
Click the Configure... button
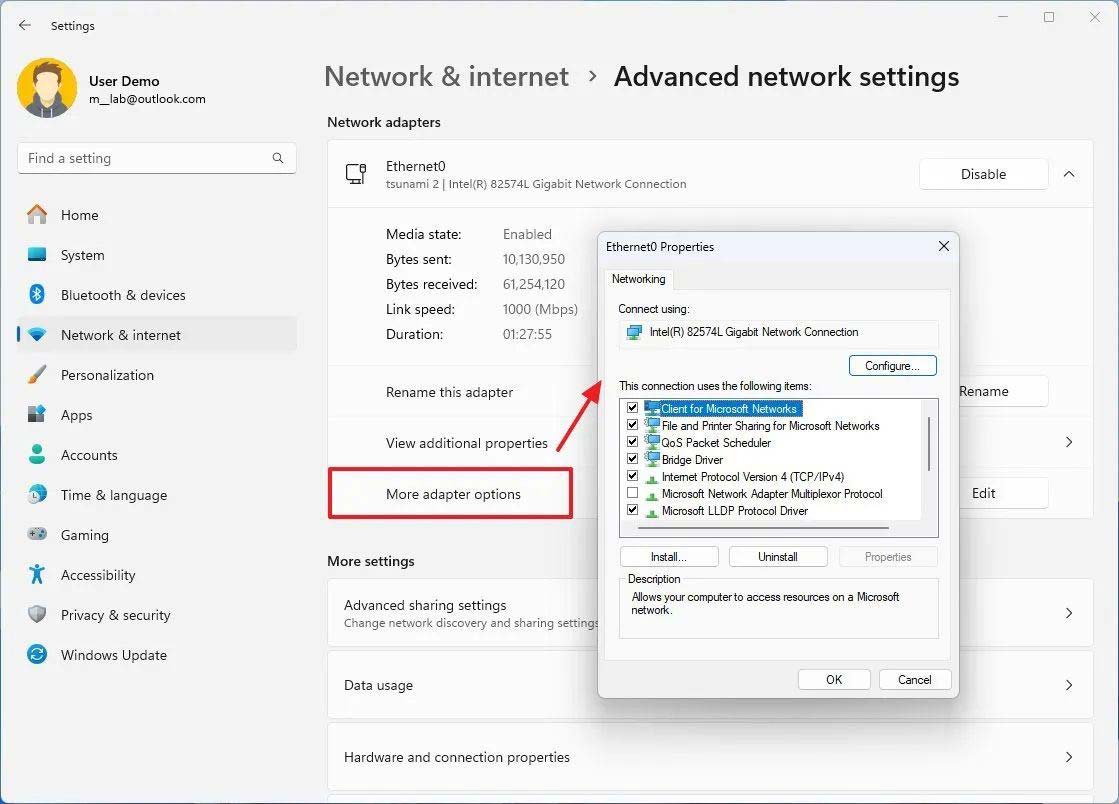point(892,366)
